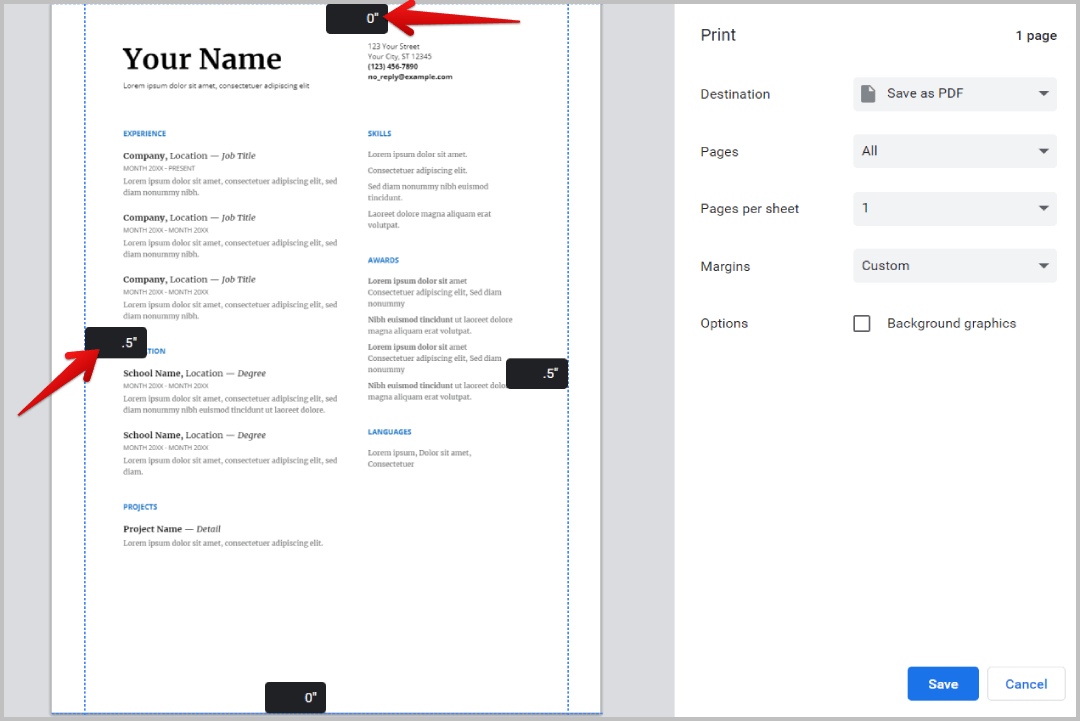Screen dimensions: 1080x721
Task: Select the top margin 0" input box
Action: click(x=357, y=18)
